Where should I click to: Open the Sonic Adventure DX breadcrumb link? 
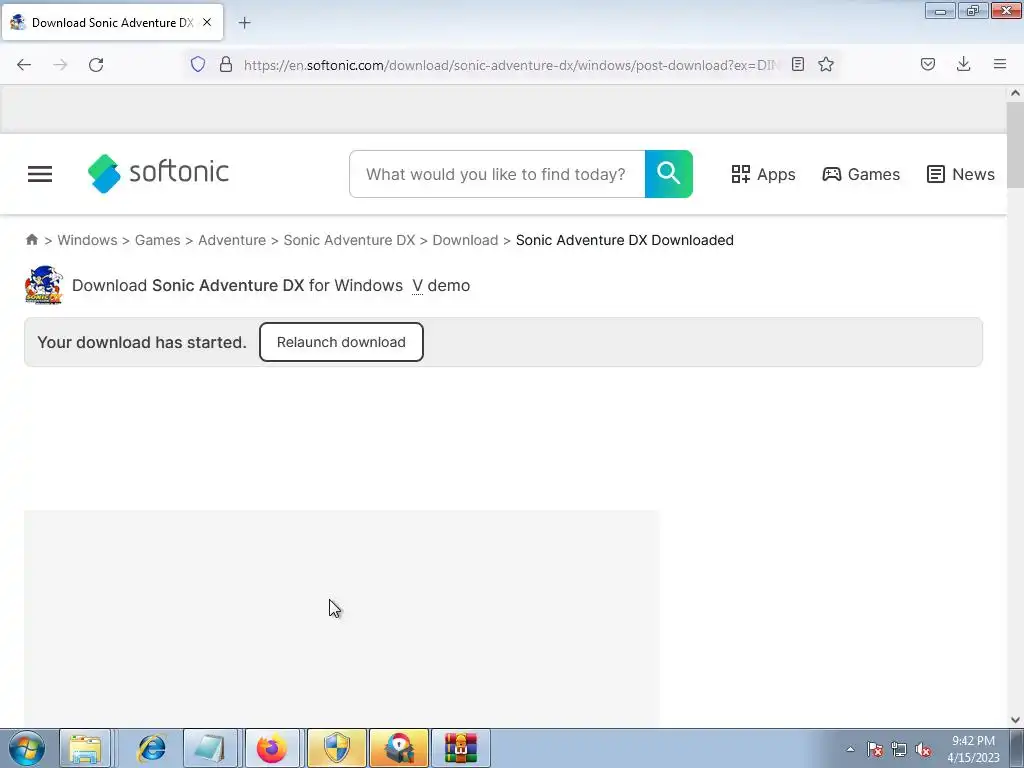pyautogui.click(x=349, y=240)
